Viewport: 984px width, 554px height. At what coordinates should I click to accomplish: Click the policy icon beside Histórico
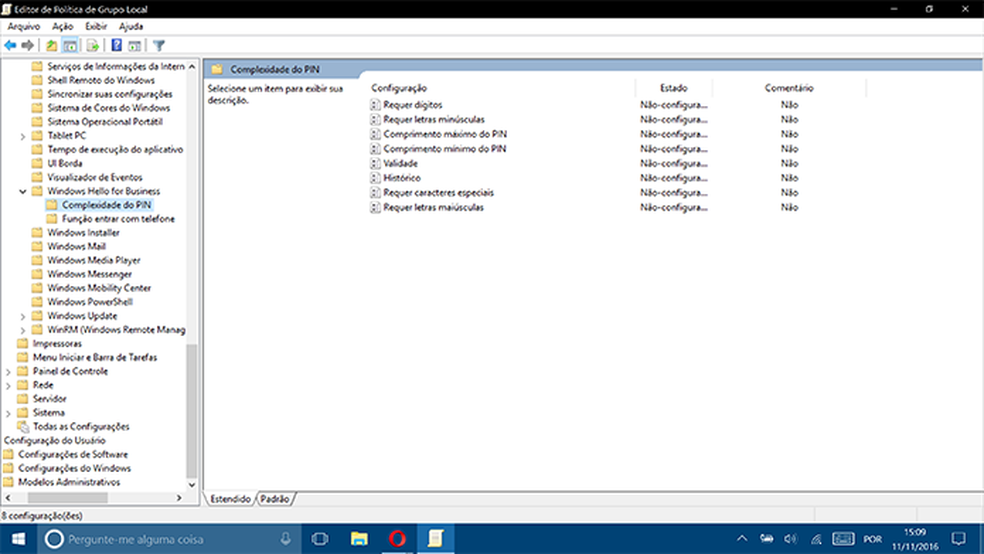375,178
